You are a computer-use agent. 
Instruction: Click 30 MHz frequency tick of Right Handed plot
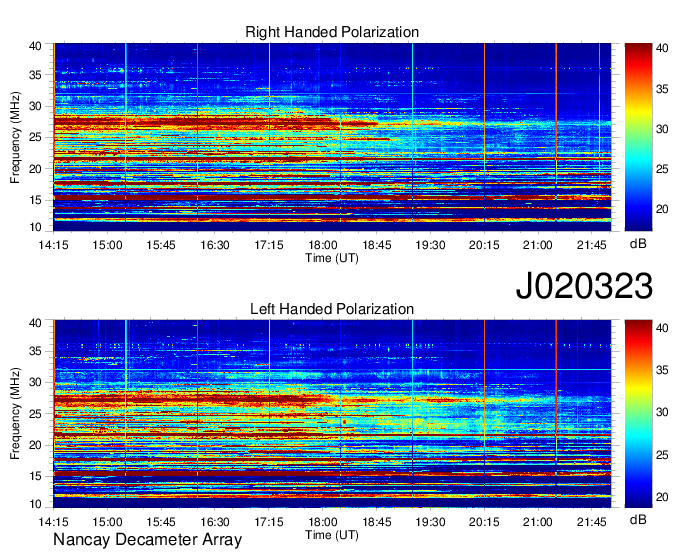point(35,107)
